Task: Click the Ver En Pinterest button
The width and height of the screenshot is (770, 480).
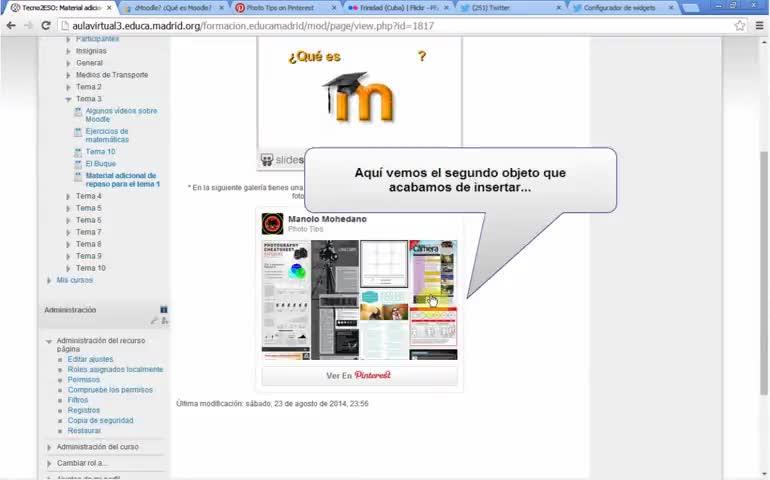Action: (359, 375)
